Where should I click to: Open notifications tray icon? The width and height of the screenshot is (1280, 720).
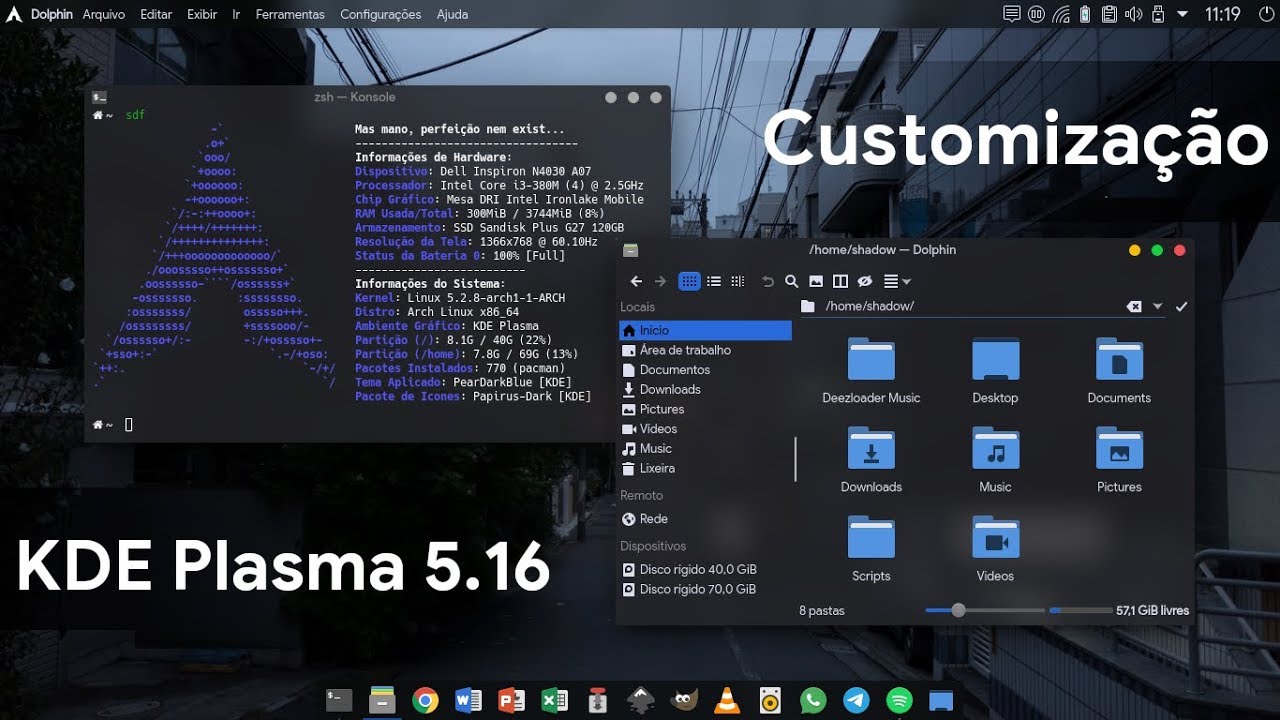[x=1012, y=14]
